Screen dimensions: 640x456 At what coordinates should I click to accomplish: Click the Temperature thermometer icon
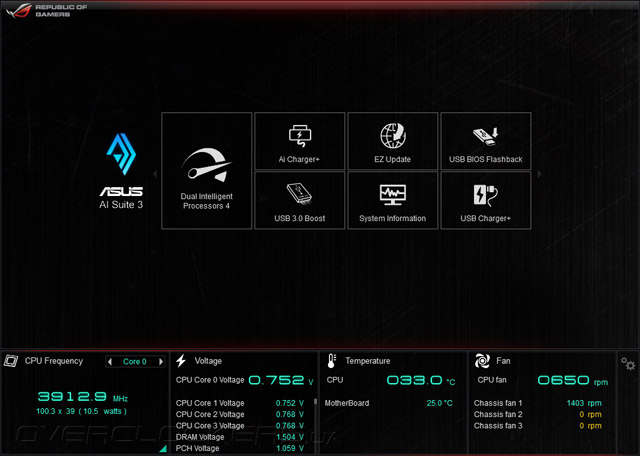[x=331, y=361]
